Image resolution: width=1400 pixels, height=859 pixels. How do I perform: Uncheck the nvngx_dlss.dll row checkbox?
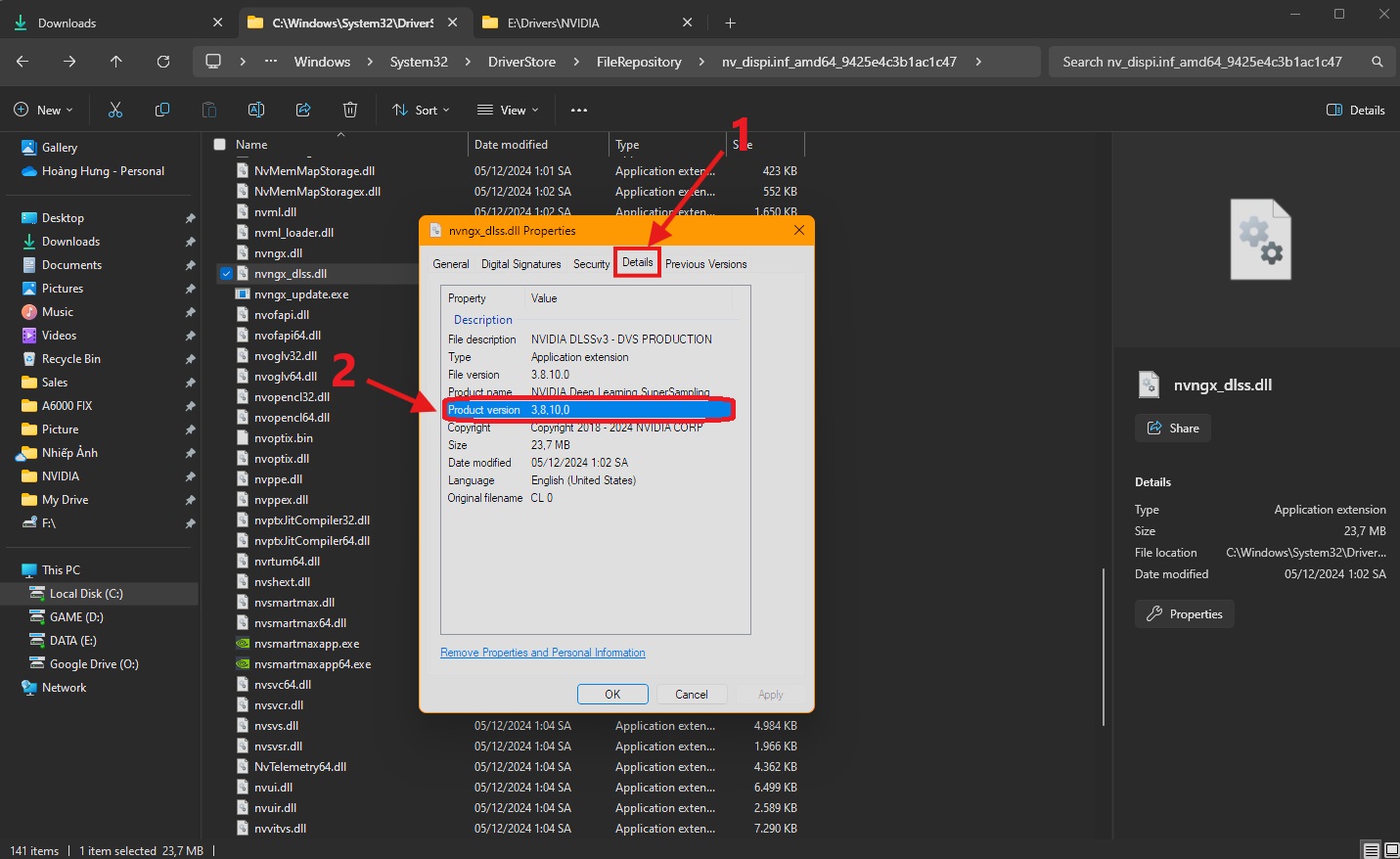click(226, 274)
